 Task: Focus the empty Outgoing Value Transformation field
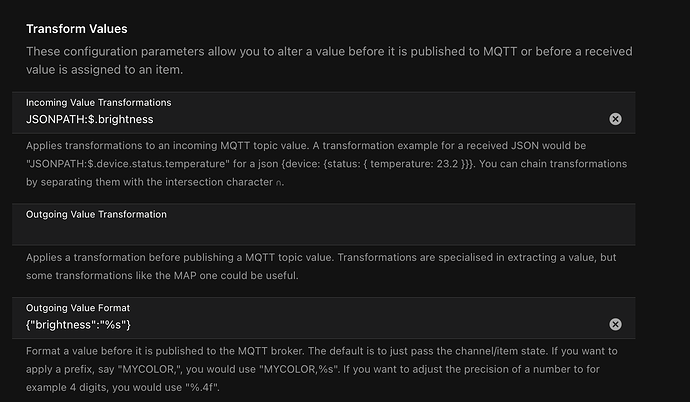320,232
